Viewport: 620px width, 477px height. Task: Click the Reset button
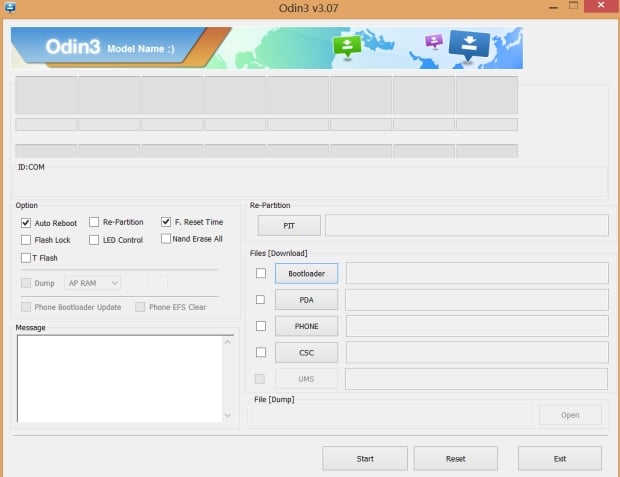tap(456, 459)
